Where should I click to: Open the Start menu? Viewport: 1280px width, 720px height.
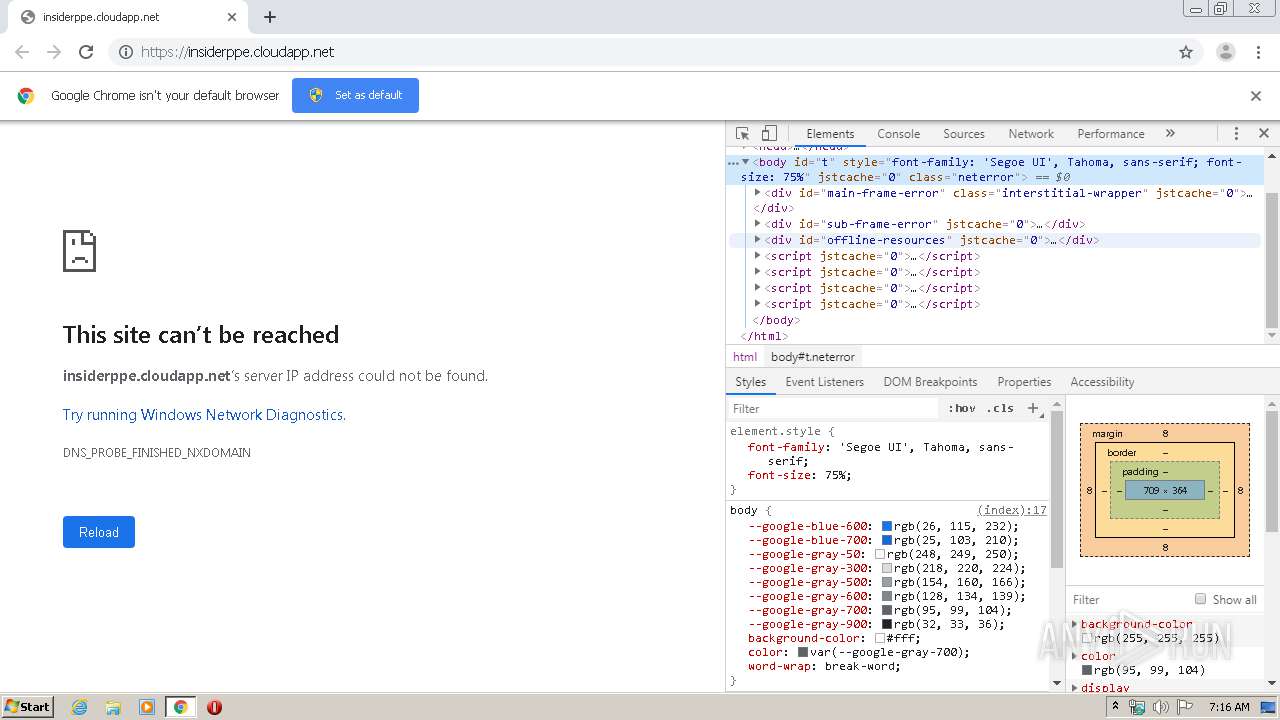coord(28,707)
